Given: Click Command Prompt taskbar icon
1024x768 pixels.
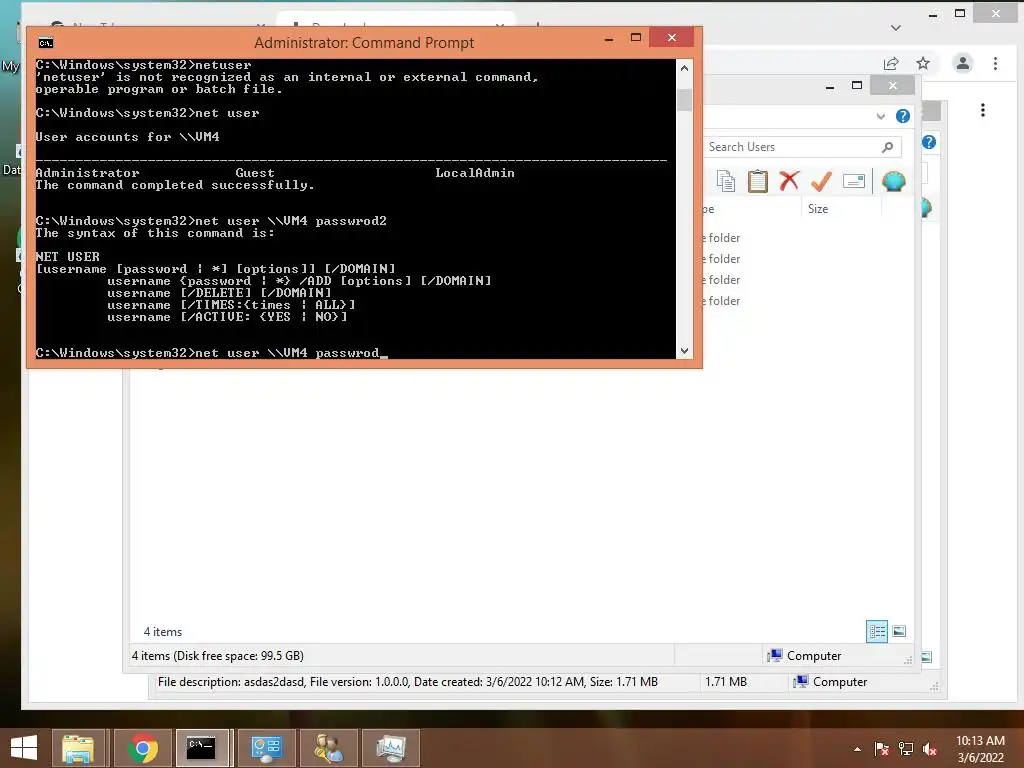Looking at the screenshot, I should pos(202,748).
